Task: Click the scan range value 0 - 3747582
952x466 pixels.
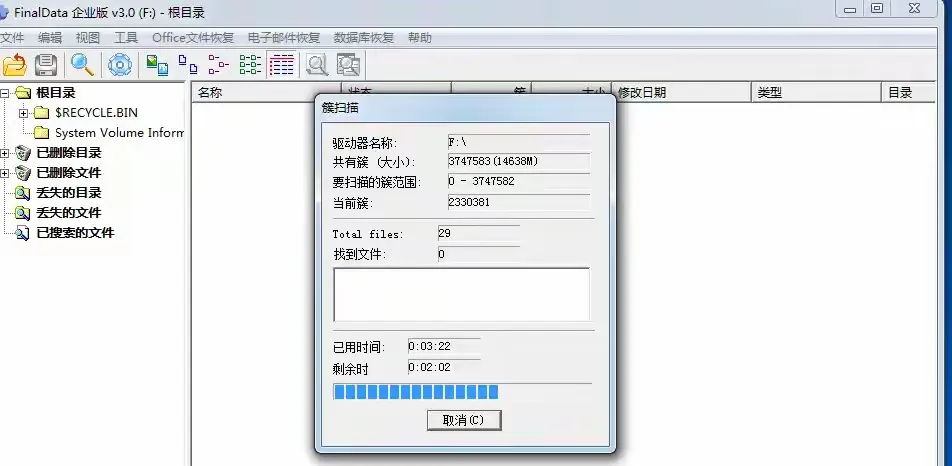Action: pyautogui.click(x=518, y=181)
